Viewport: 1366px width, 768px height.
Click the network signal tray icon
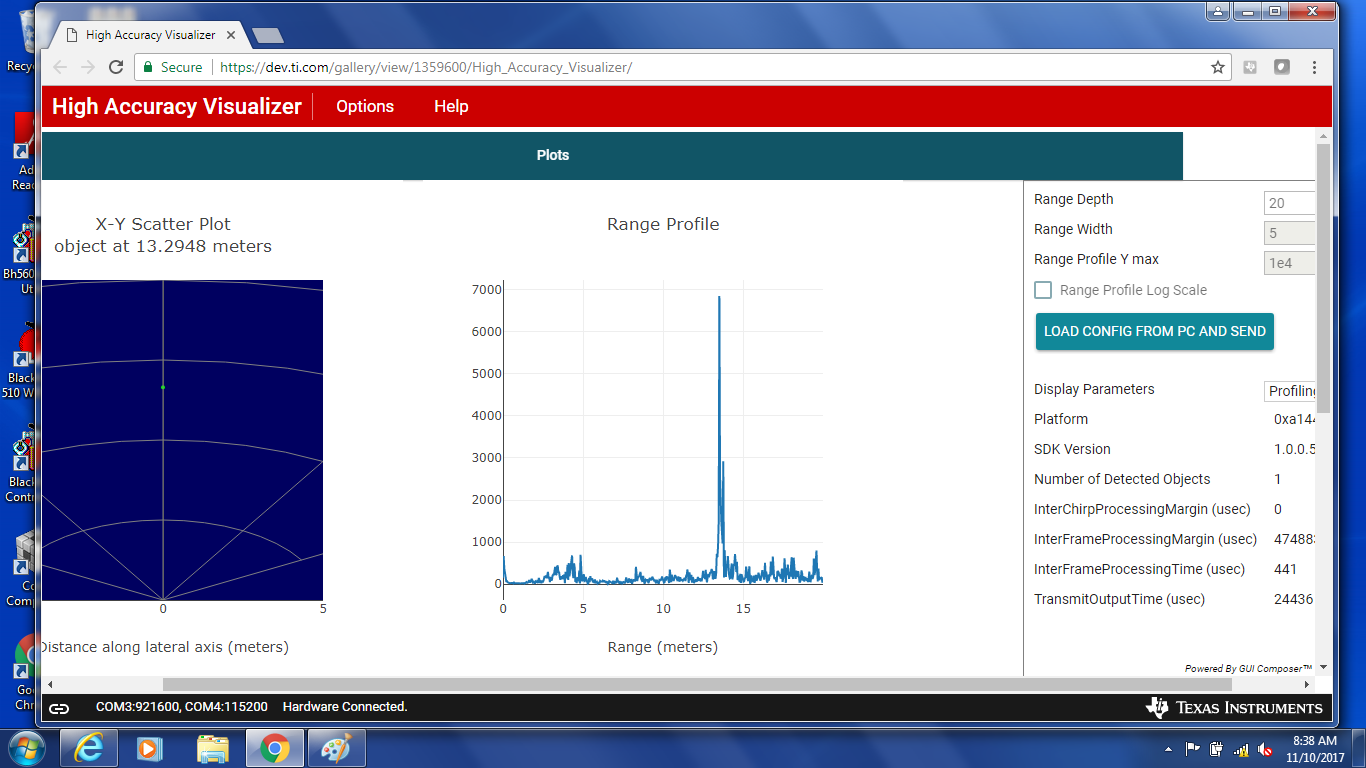[1241, 749]
